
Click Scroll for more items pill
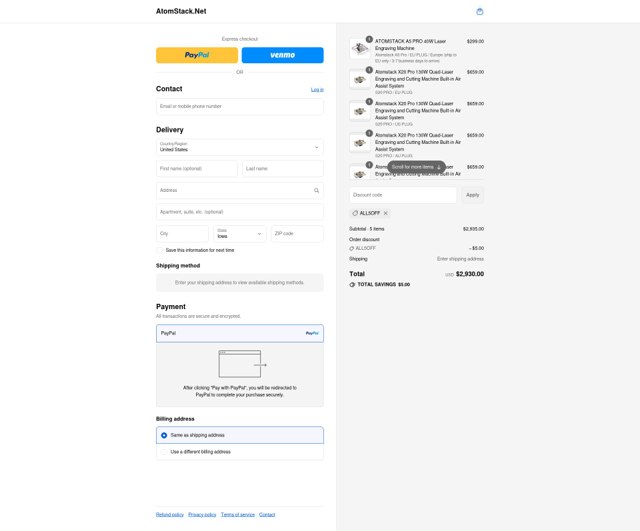point(416,167)
